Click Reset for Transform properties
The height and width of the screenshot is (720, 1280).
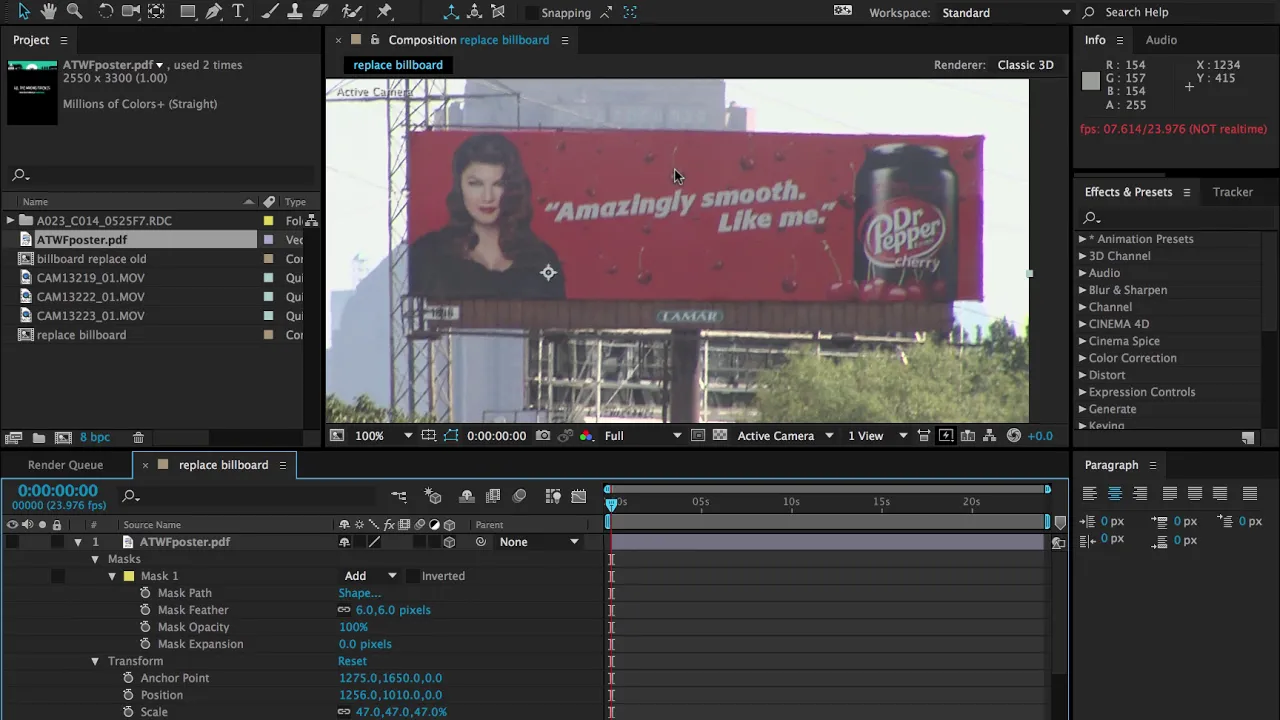click(x=352, y=661)
